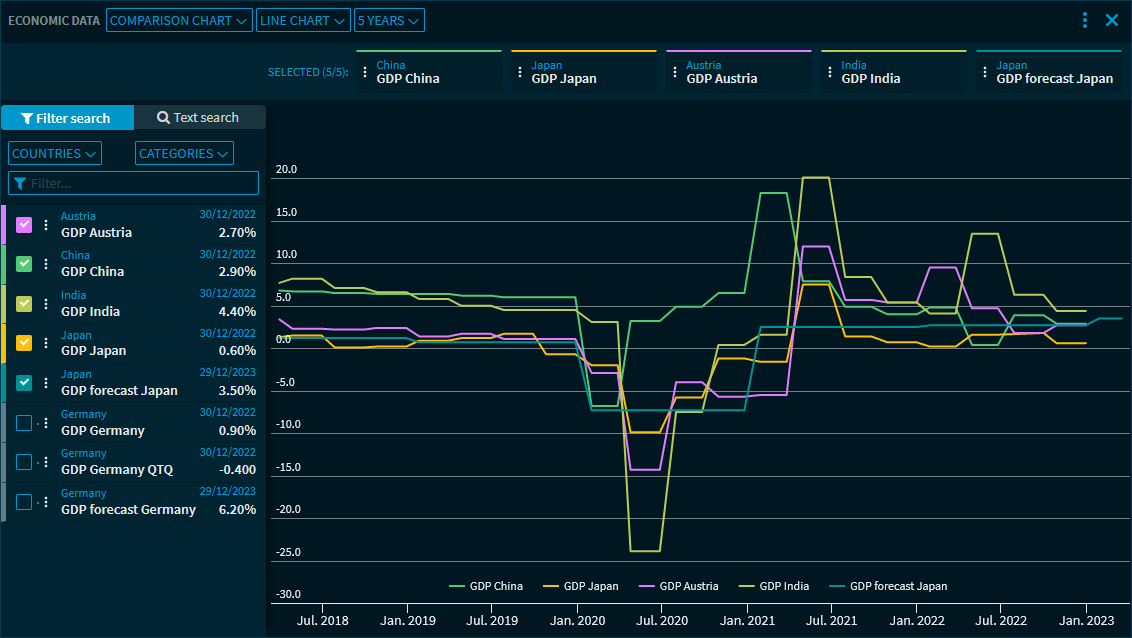Screen dimensions: 1132x638
Task: Open the three-dot menu beside GDP Germany QTQ row
Action: click(x=45, y=462)
